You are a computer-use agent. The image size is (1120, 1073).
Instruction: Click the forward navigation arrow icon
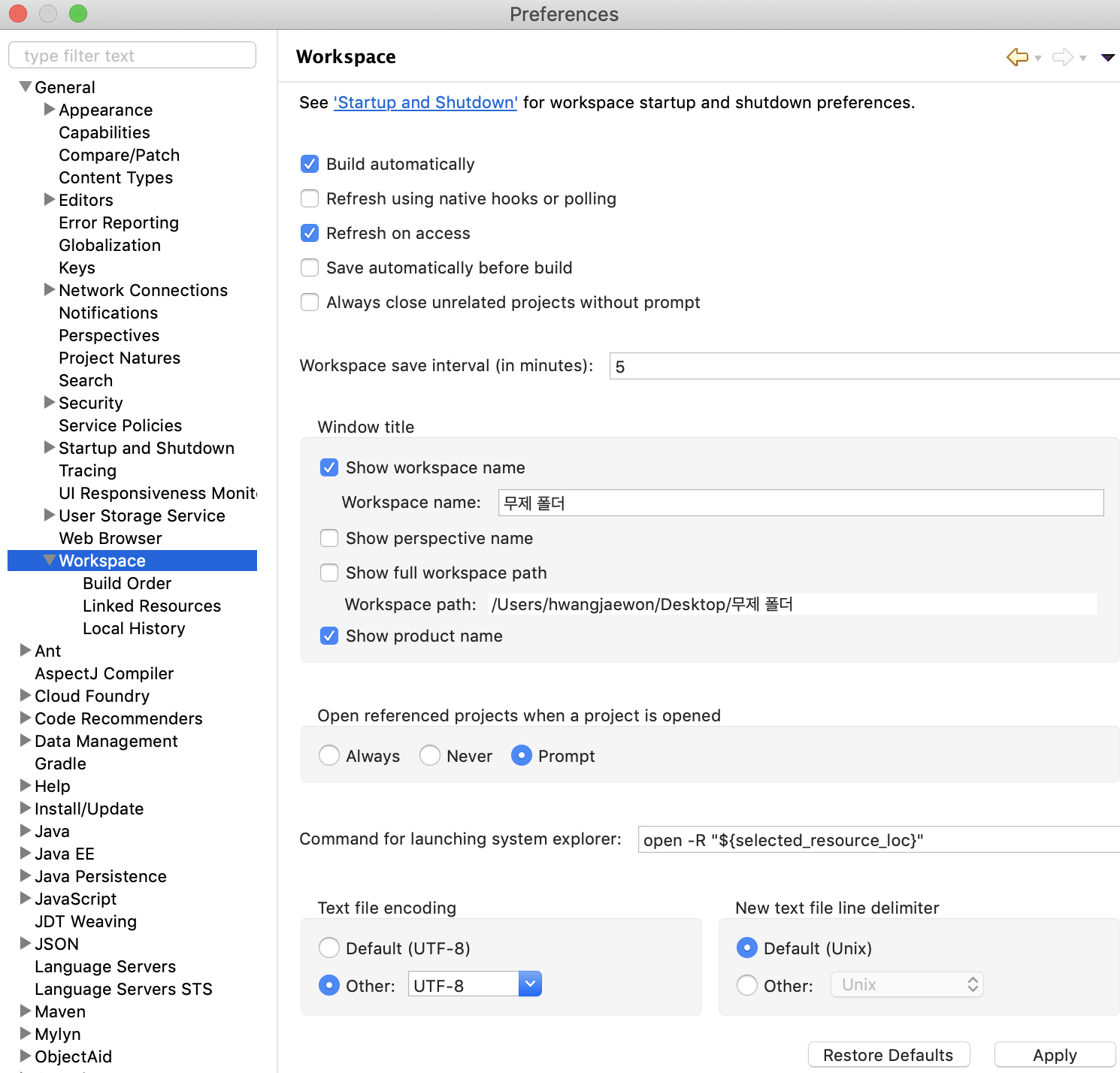[x=1062, y=57]
